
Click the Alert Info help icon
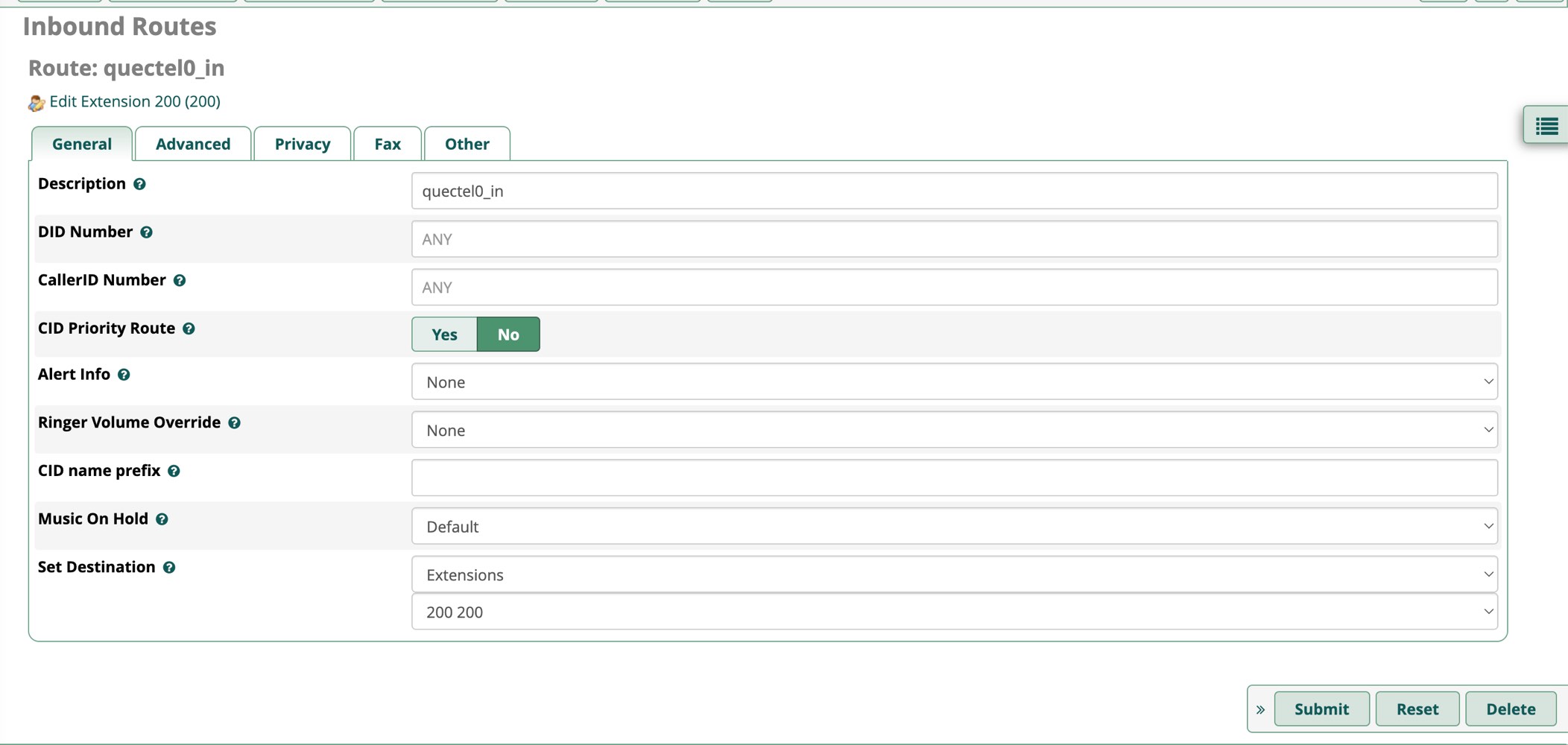coord(124,375)
